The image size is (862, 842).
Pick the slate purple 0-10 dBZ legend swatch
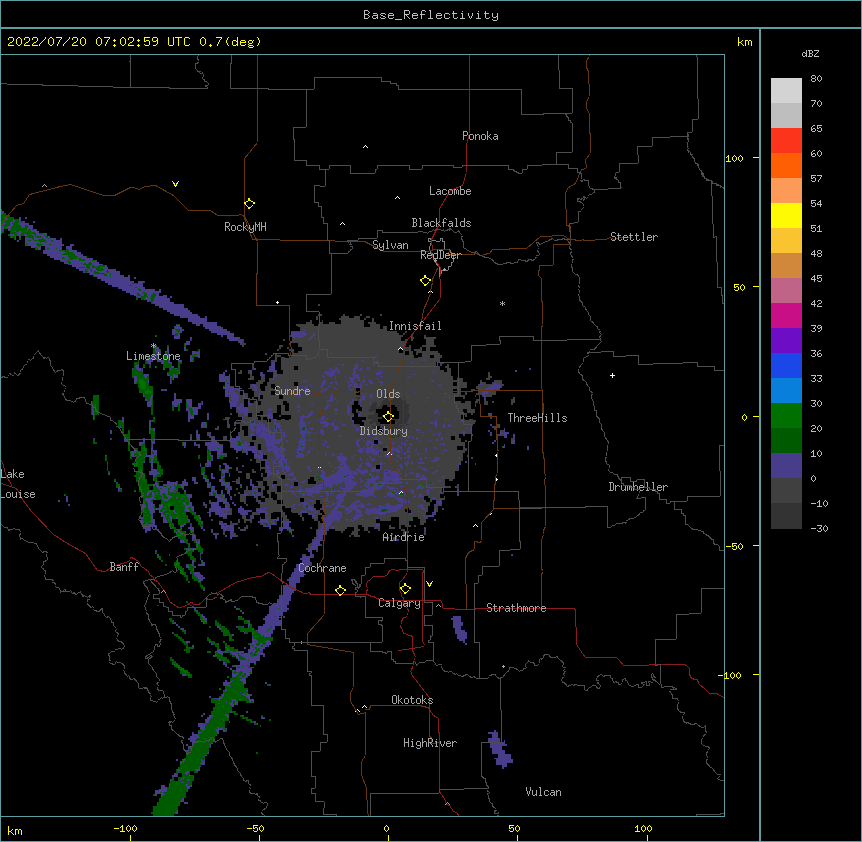pyautogui.click(x=786, y=466)
